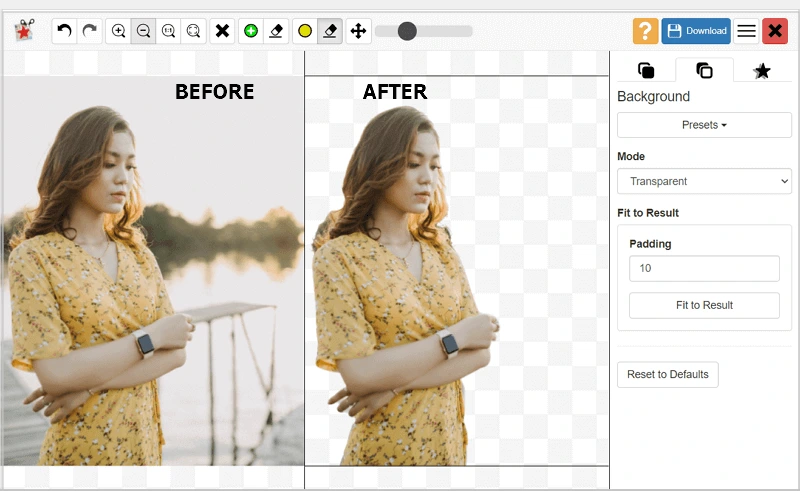Switch to the star effects tab
The height and width of the screenshot is (491, 800).
[x=762, y=70]
